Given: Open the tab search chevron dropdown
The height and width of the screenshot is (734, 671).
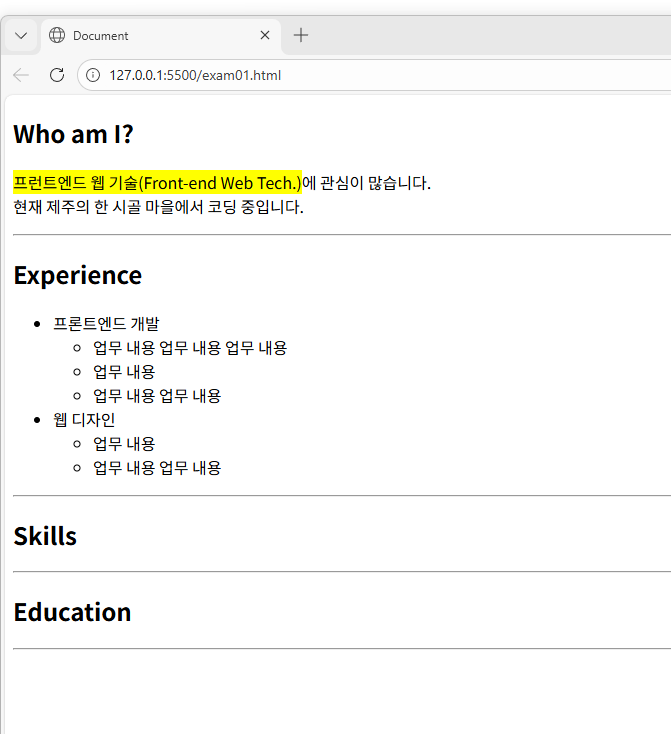Looking at the screenshot, I should (x=21, y=36).
